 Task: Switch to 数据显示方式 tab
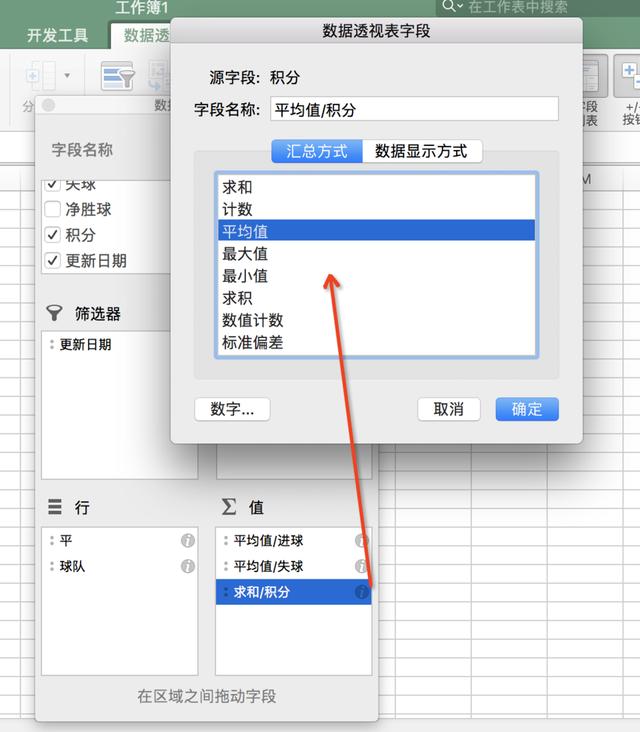(422, 151)
